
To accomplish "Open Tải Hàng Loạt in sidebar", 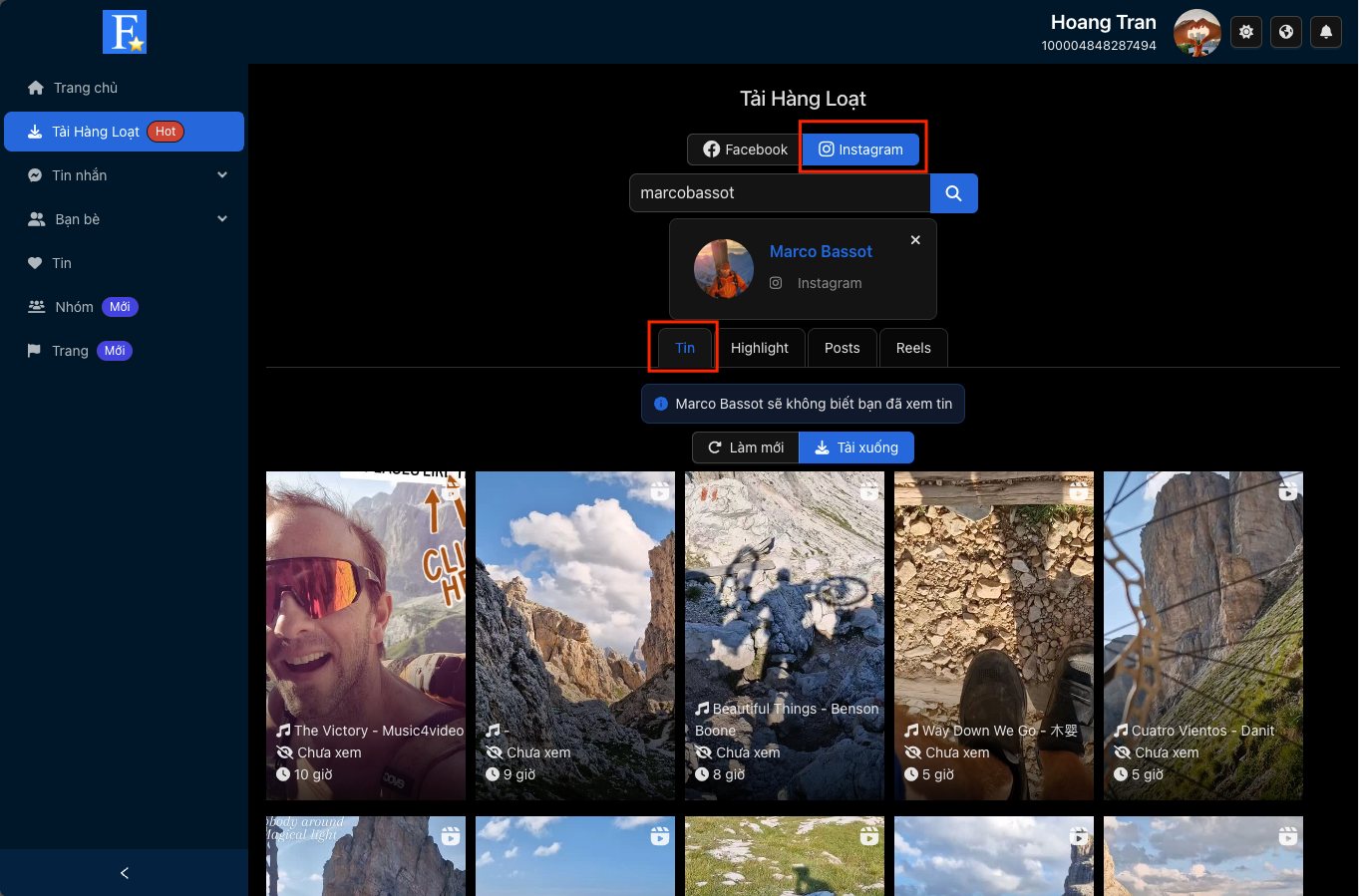I will [x=124, y=132].
